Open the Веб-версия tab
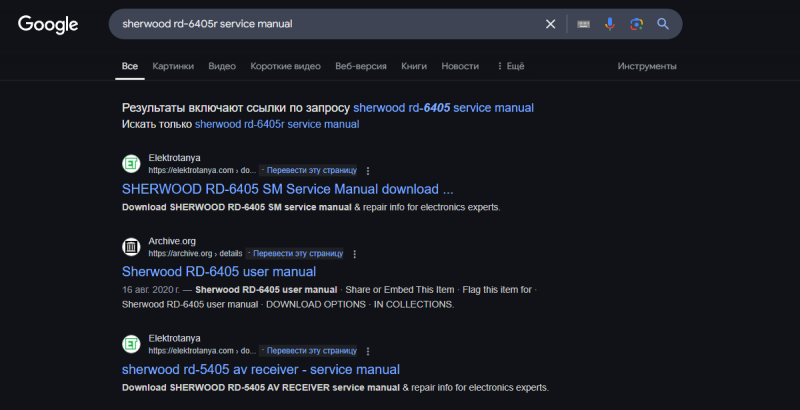 [x=361, y=66]
